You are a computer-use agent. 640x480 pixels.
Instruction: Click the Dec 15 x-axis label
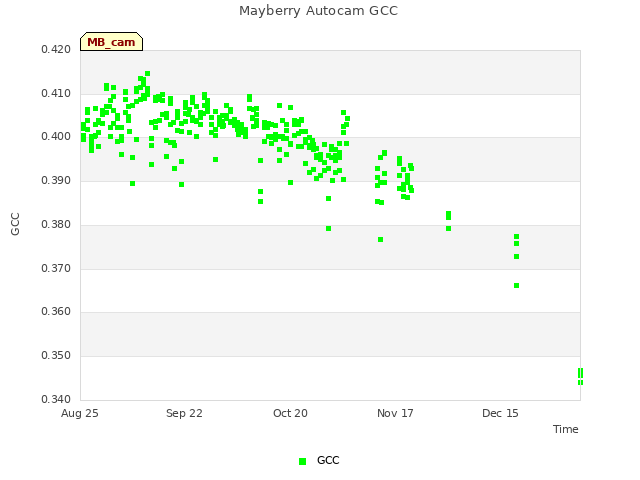pyautogui.click(x=500, y=413)
